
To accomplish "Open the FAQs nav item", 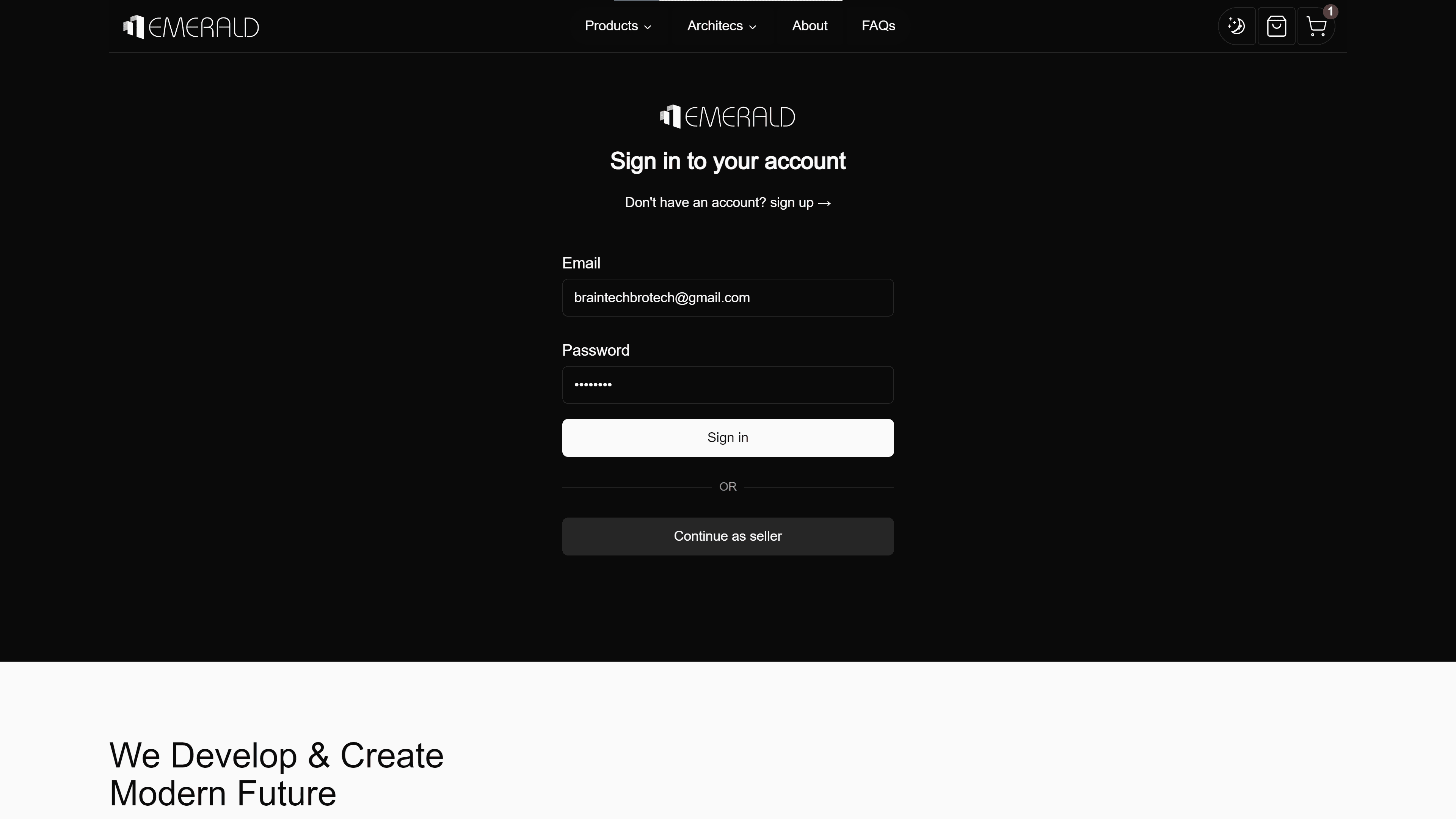I will (x=878, y=26).
